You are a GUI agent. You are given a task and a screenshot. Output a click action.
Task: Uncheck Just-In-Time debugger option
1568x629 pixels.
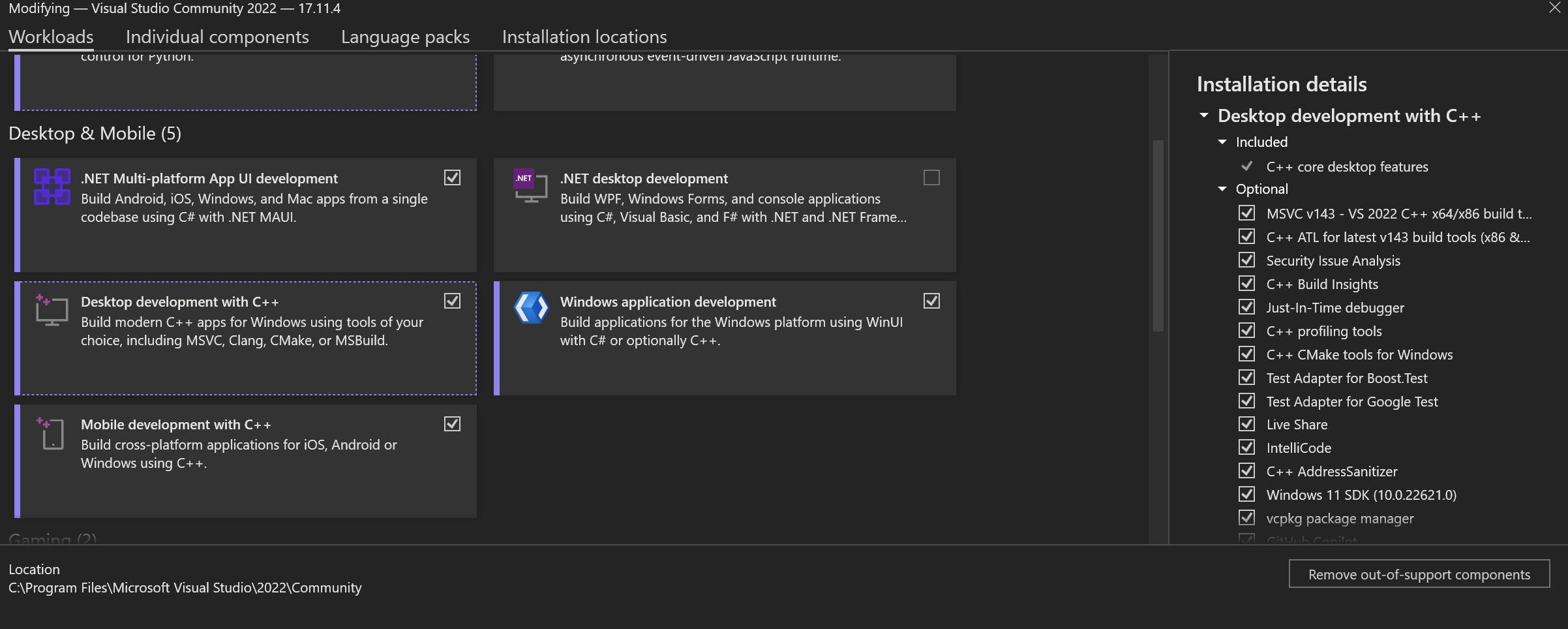click(1246, 307)
